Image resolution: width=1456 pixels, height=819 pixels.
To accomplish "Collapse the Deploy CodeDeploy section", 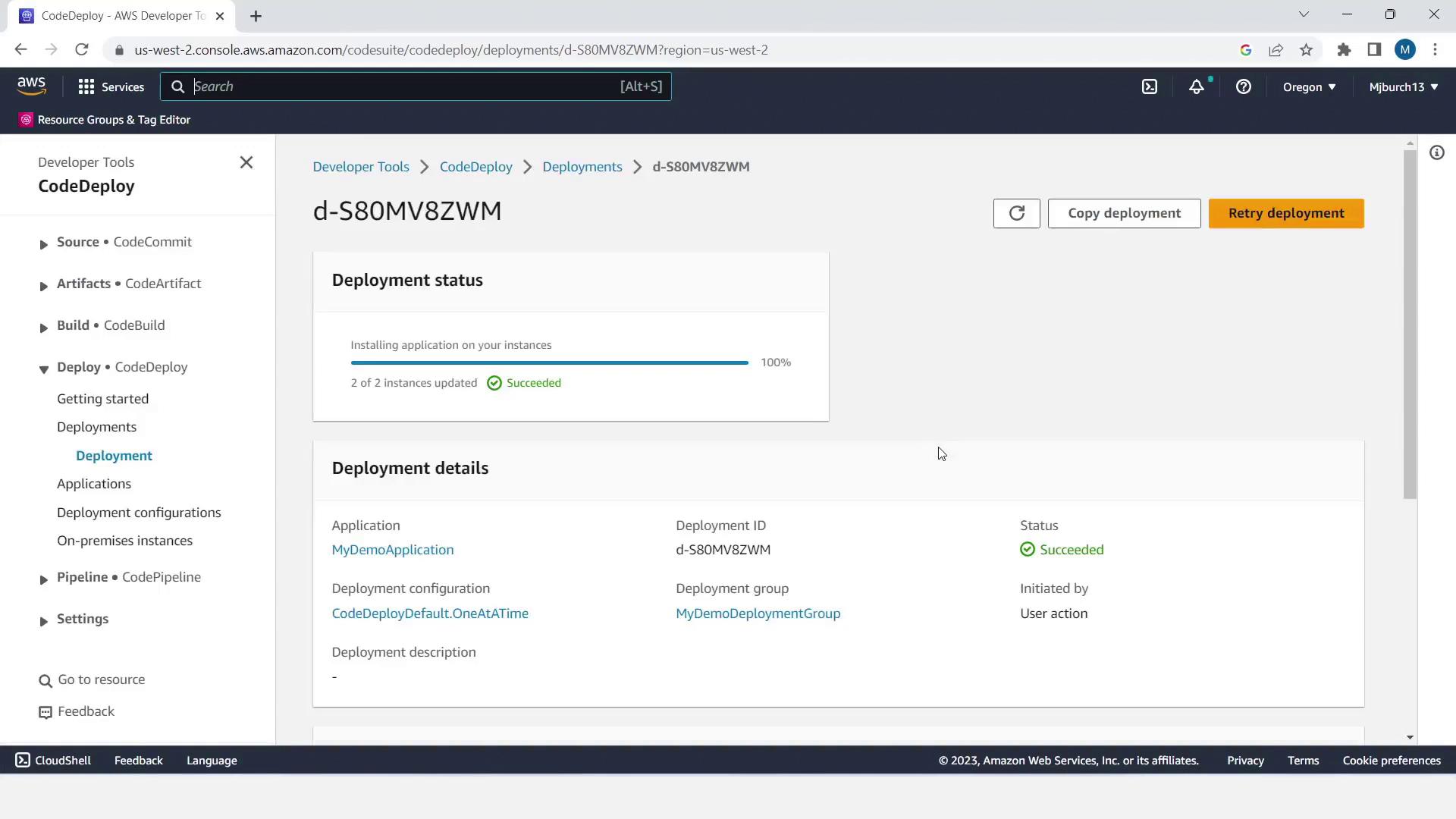I will tap(43, 369).
